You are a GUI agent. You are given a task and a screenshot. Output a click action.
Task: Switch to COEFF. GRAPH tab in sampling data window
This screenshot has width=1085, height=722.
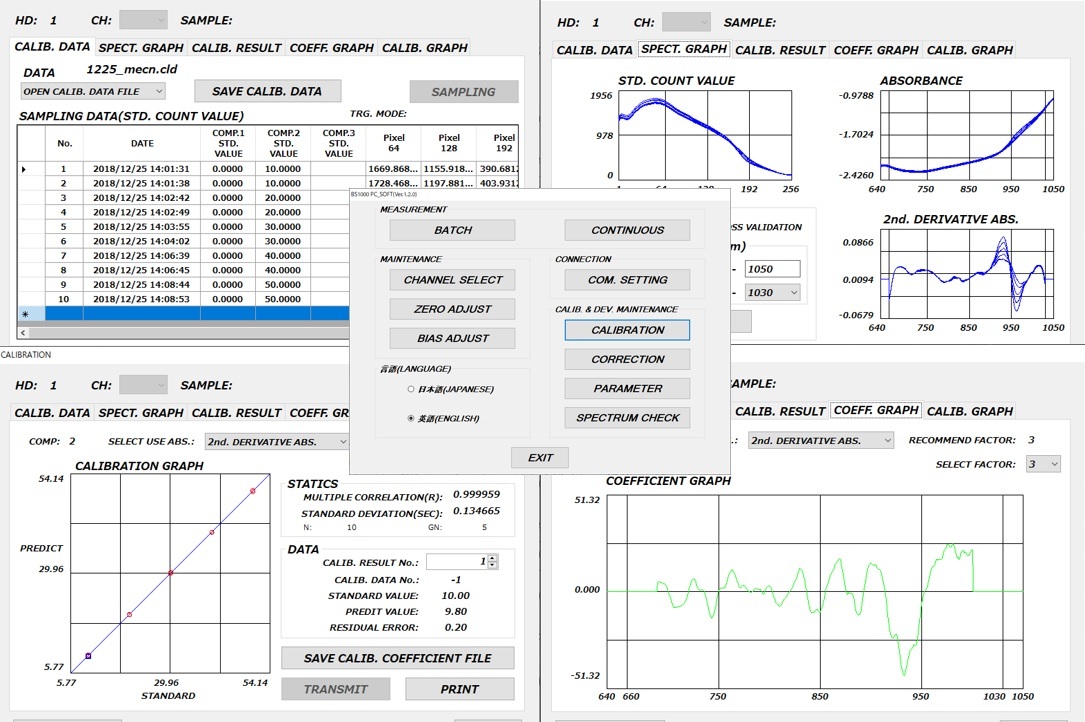click(331, 48)
